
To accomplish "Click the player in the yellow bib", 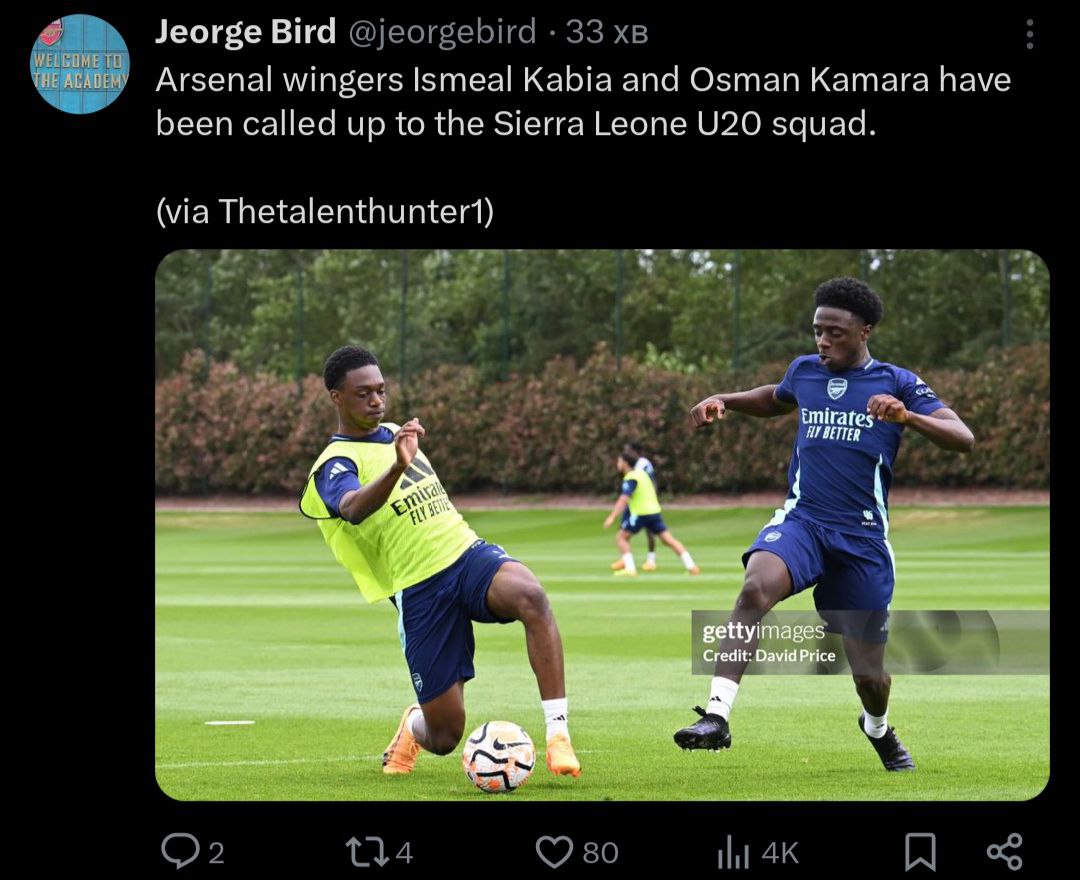I will coord(427,559).
